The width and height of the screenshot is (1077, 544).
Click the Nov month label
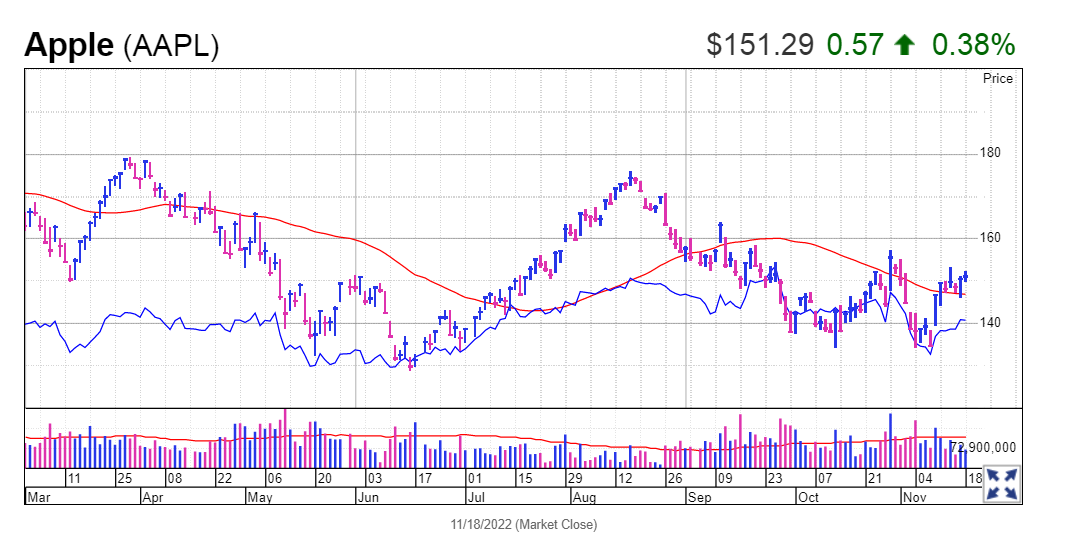pos(915,497)
